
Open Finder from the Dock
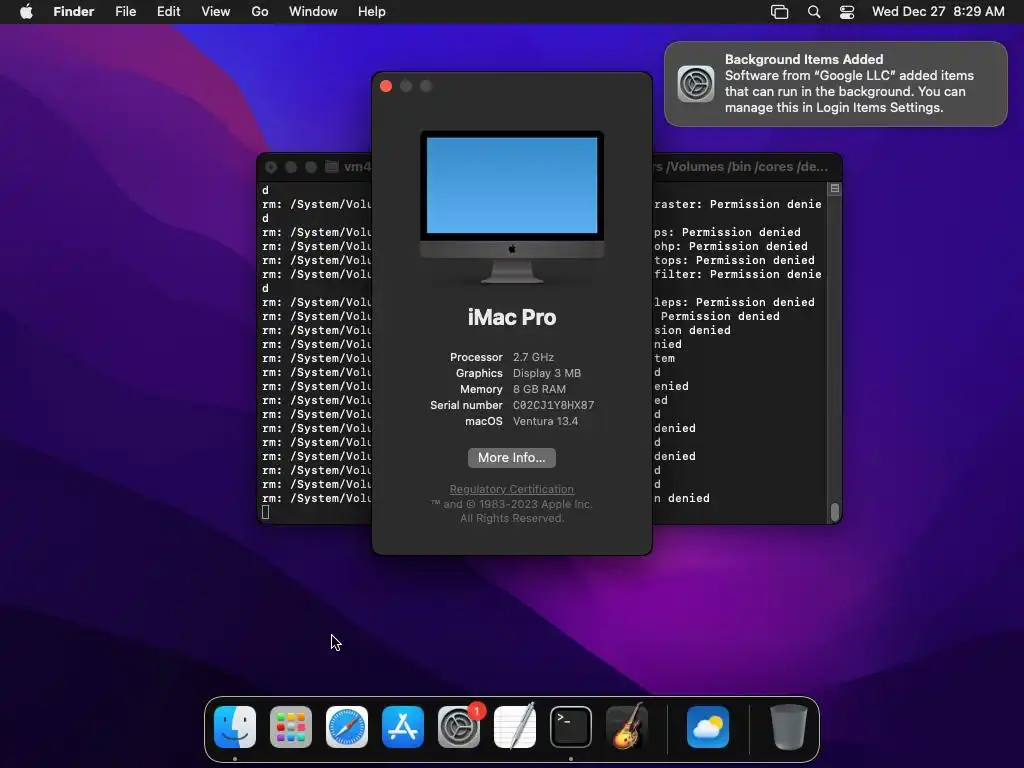(235, 727)
